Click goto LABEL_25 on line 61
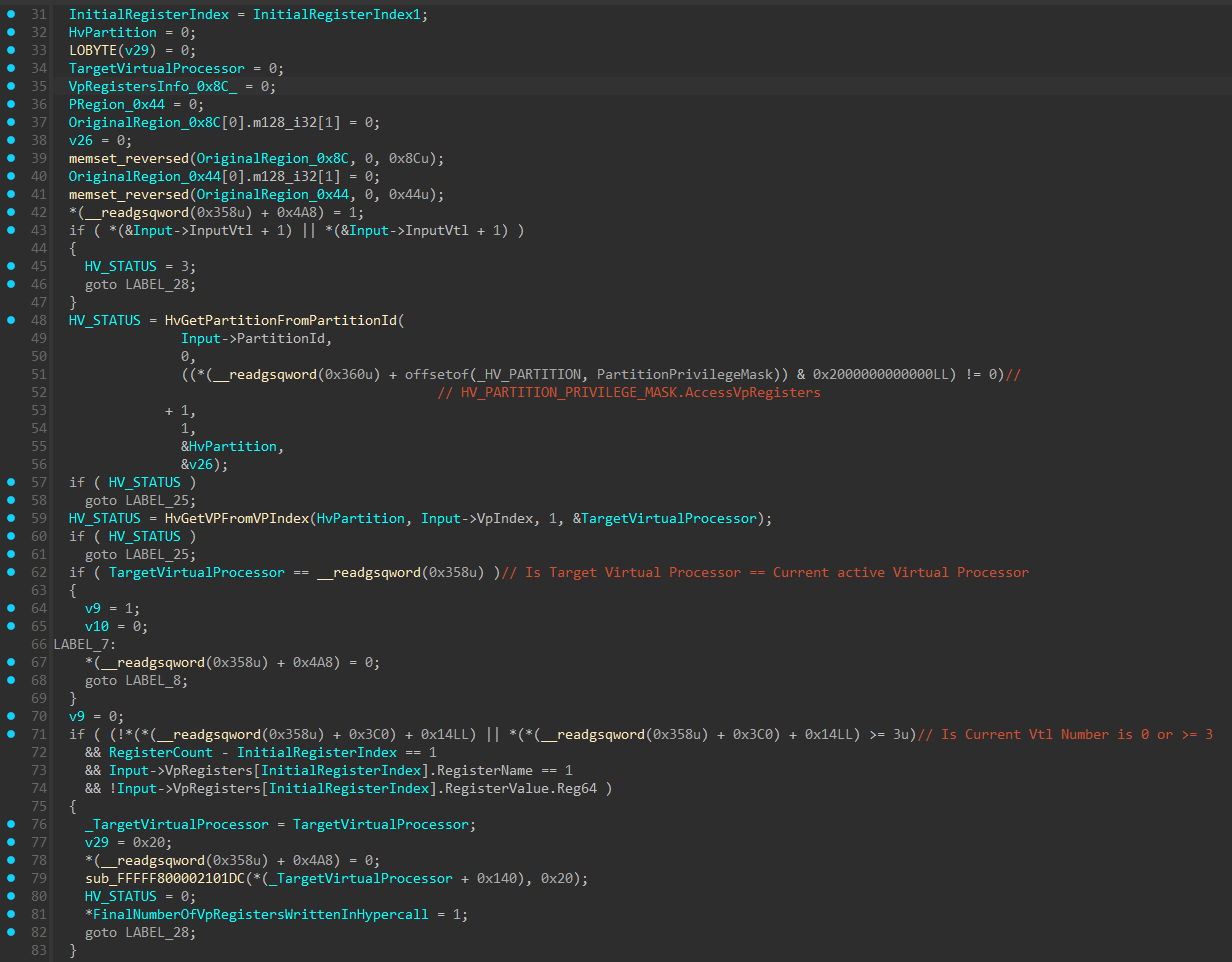This screenshot has height=962, width=1232. click(141, 554)
